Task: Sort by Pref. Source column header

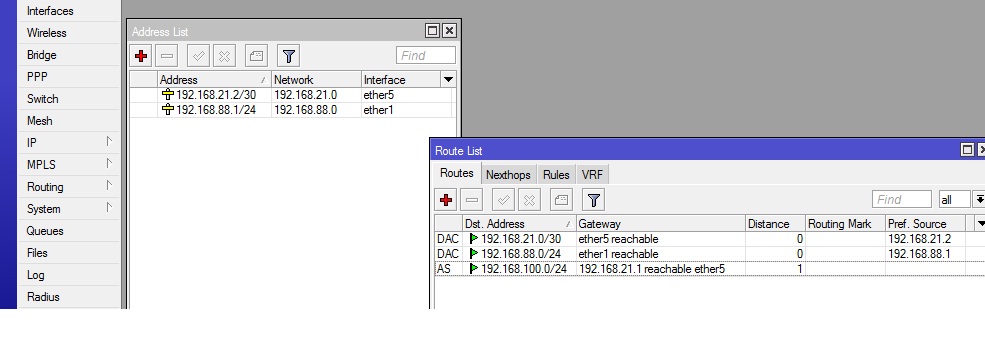Action: click(925, 224)
